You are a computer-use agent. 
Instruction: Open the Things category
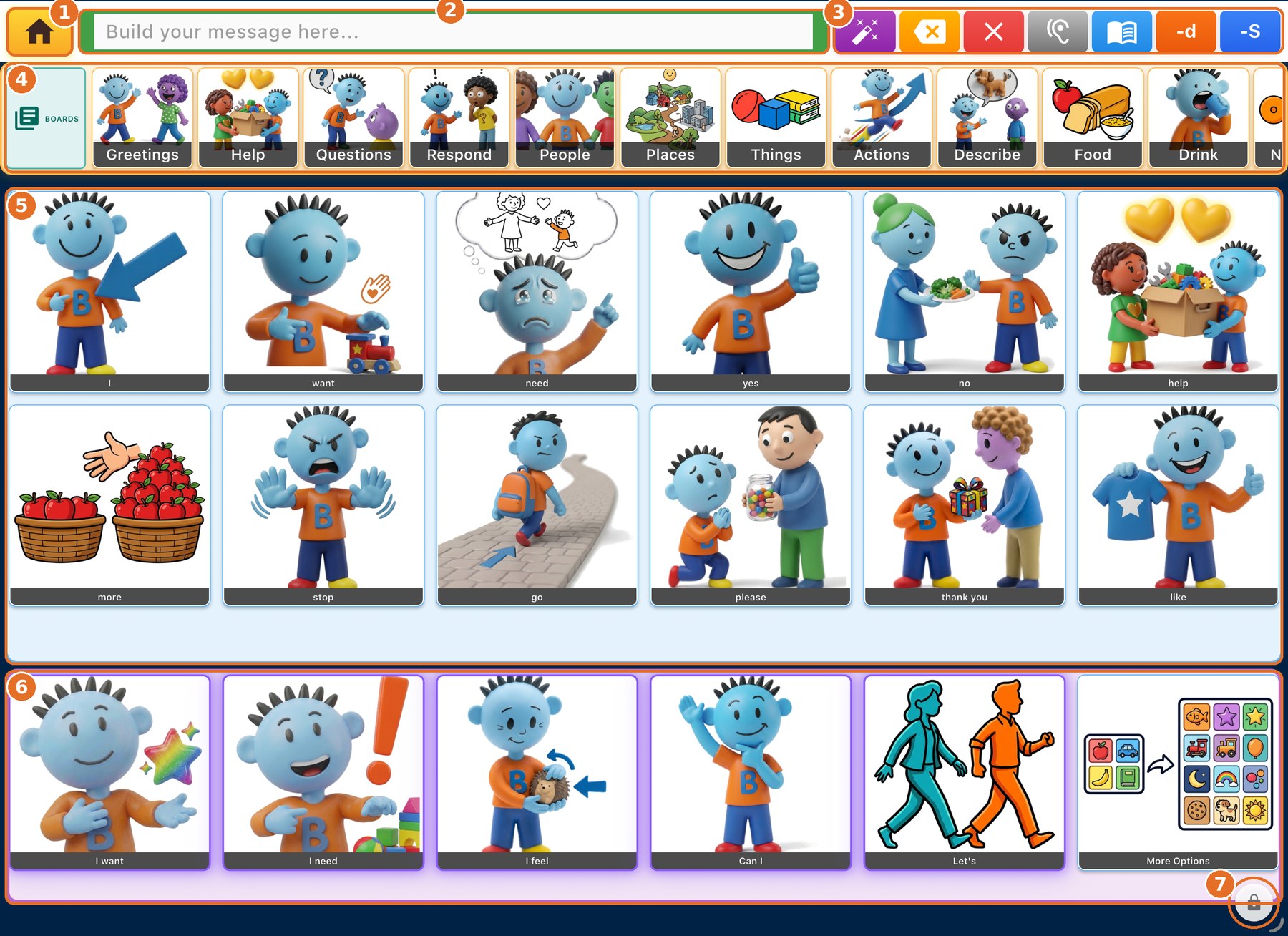click(x=776, y=118)
